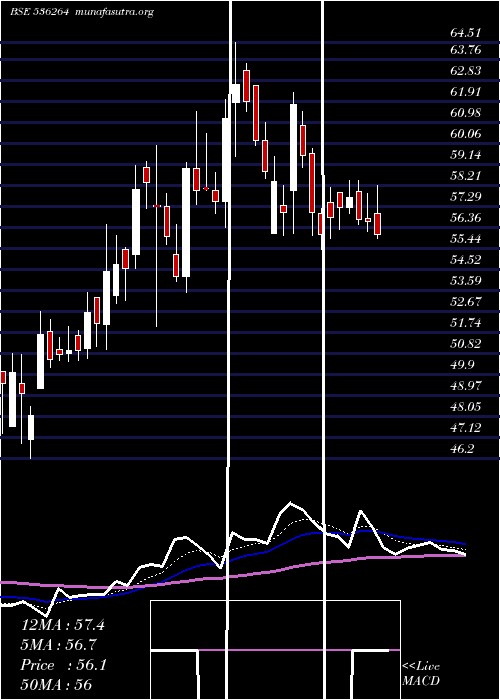500x700 pixels.
Task: Select the 55.44 price level label
Action: 466,238
